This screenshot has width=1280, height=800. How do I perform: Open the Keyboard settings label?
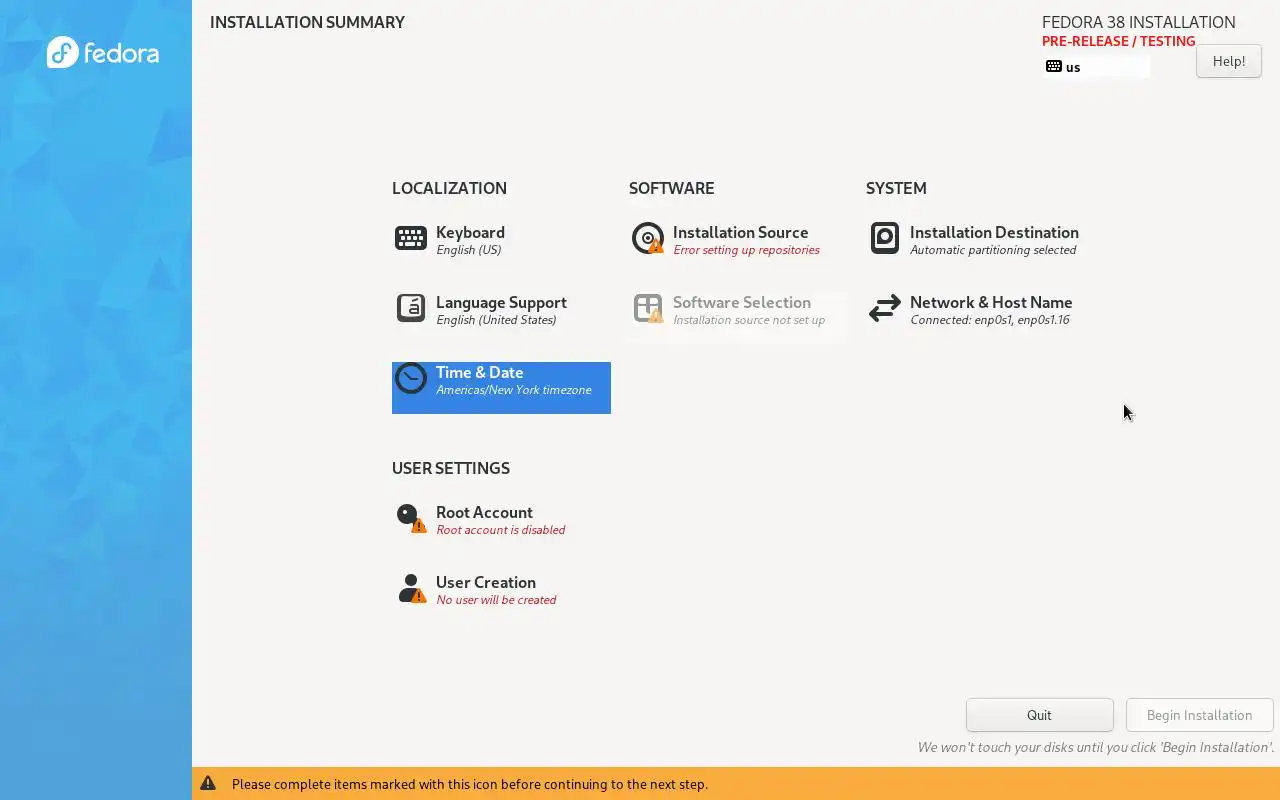click(x=470, y=232)
